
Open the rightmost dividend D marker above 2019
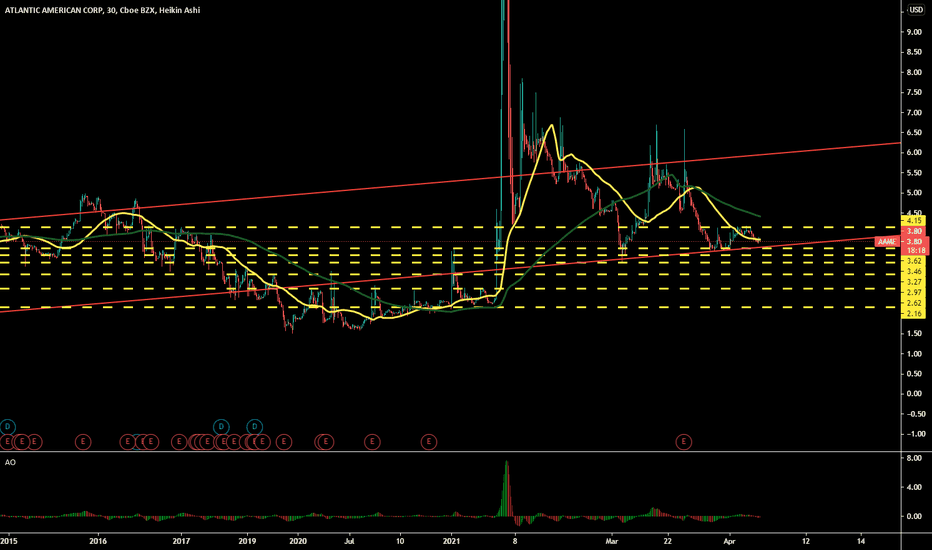tap(254, 426)
